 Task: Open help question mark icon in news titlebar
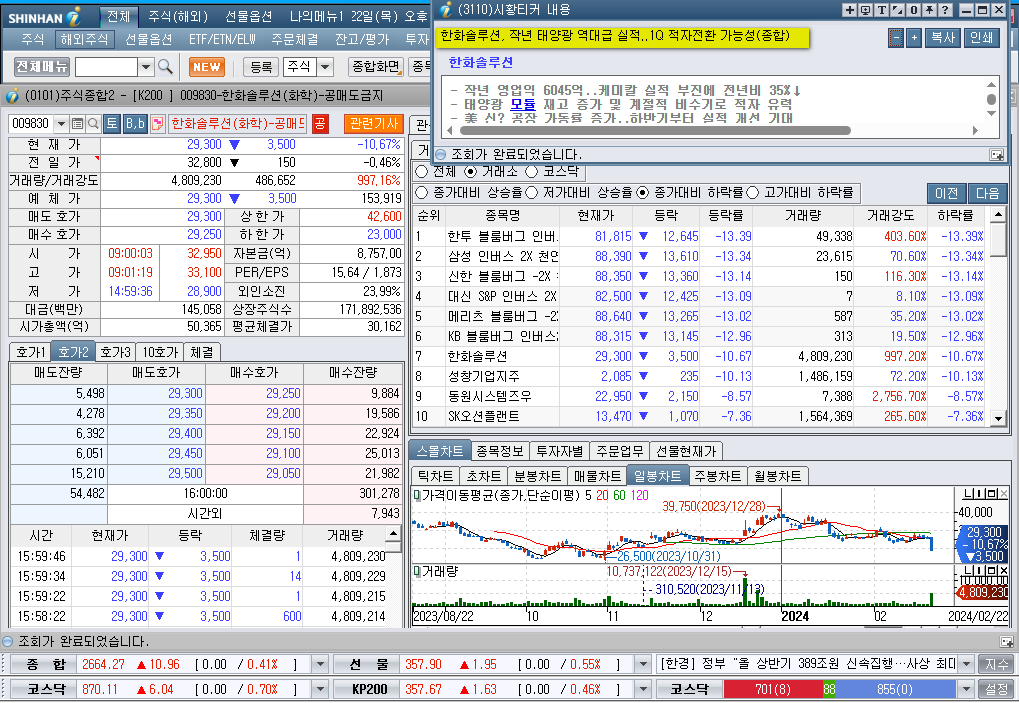click(946, 10)
